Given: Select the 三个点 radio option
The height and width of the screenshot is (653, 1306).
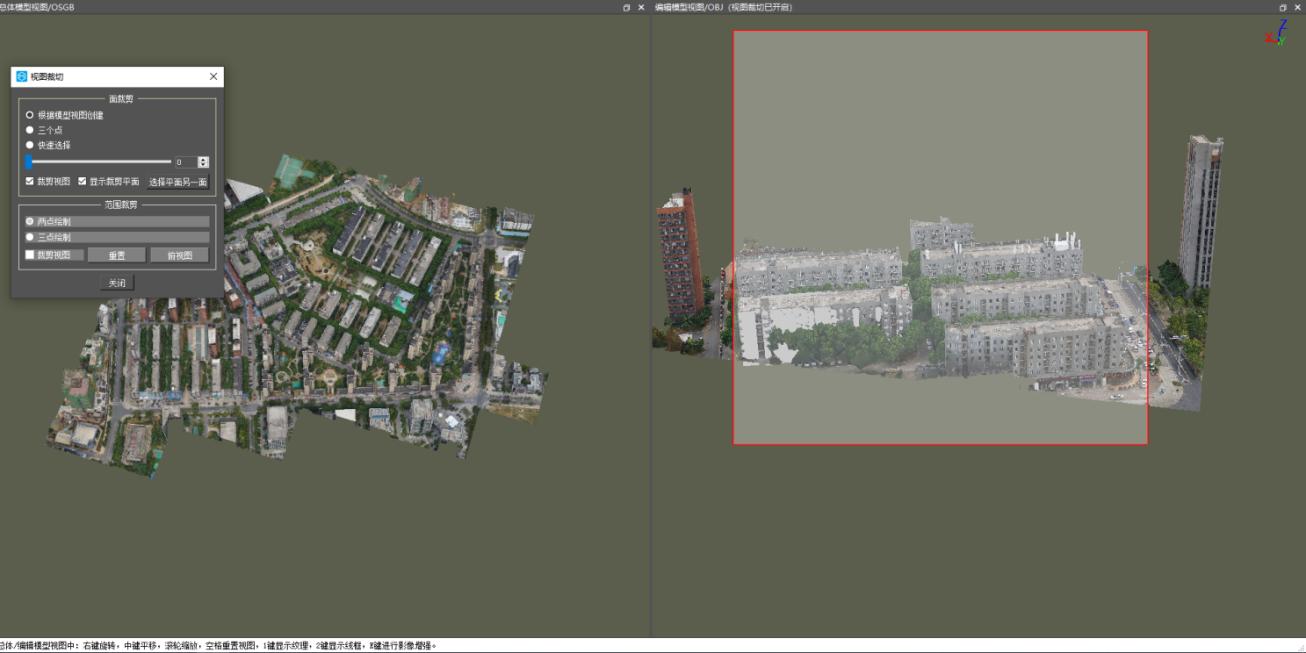Looking at the screenshot, I should click(x=30, y=130).
